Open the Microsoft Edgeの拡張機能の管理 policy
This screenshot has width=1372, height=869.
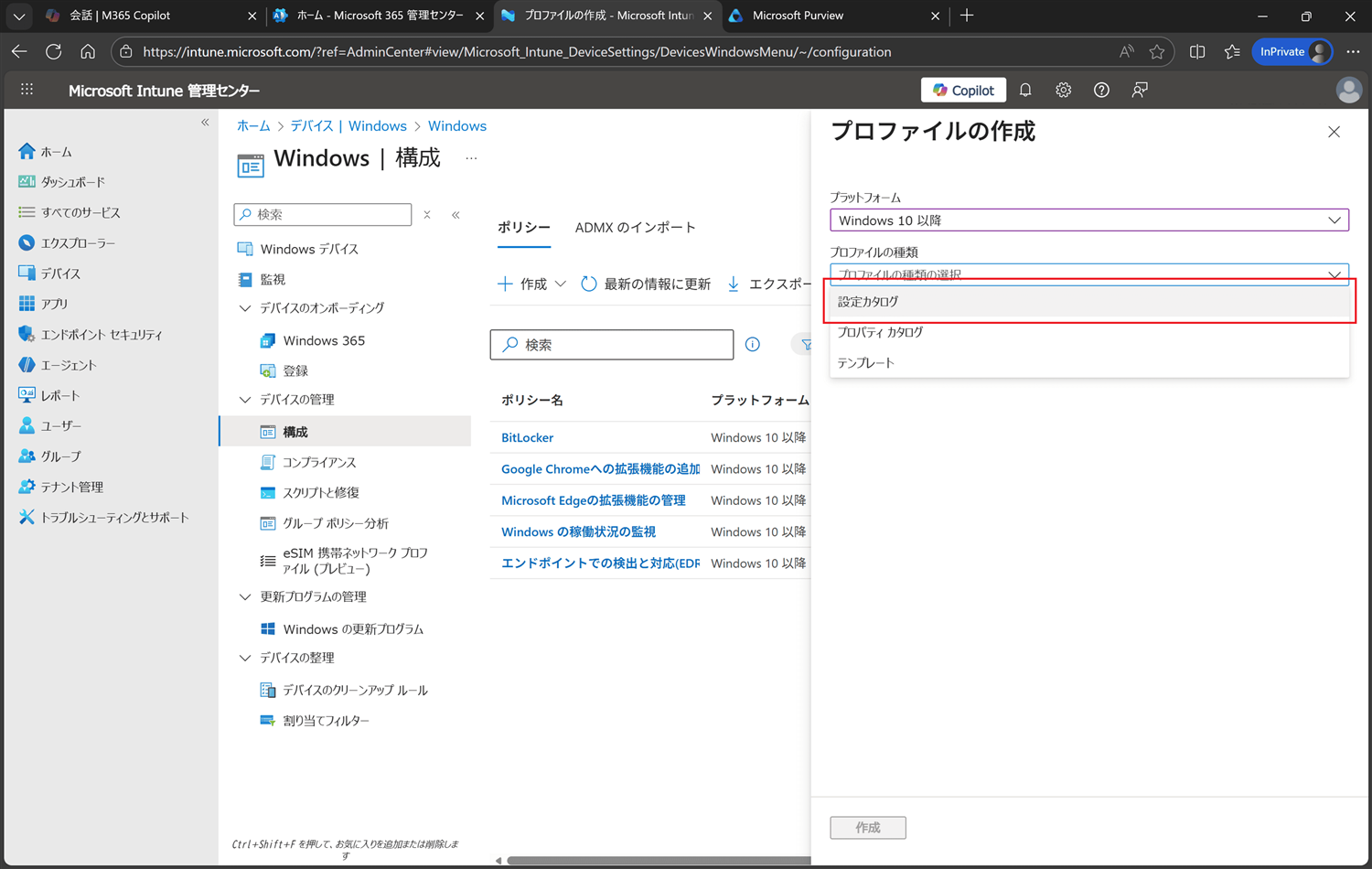[x=593, y=500]
